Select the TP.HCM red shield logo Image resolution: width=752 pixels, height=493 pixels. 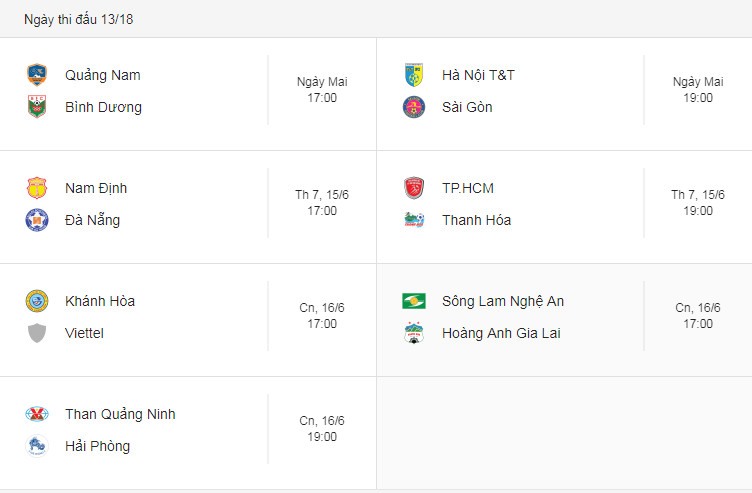tap(413, 188)
